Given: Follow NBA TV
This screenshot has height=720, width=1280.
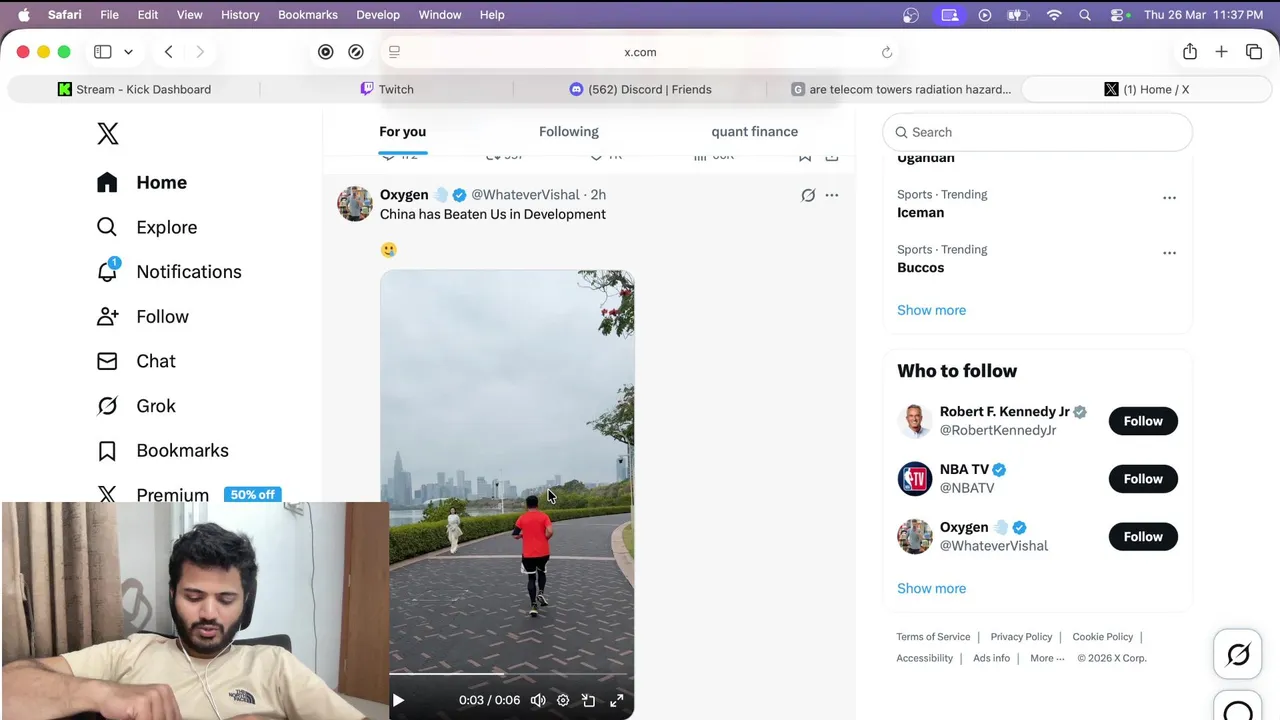Looking at the screenshot, I should click(1143, 479).
